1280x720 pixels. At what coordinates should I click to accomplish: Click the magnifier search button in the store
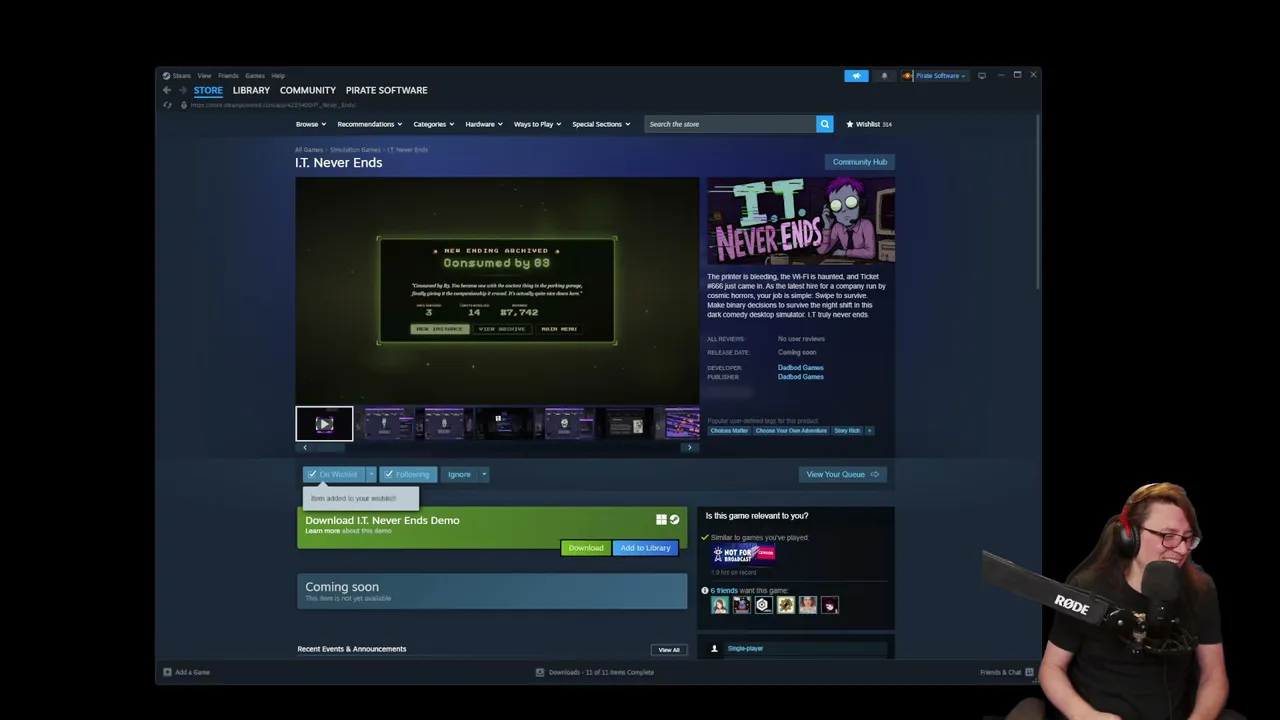pos(825,124)
